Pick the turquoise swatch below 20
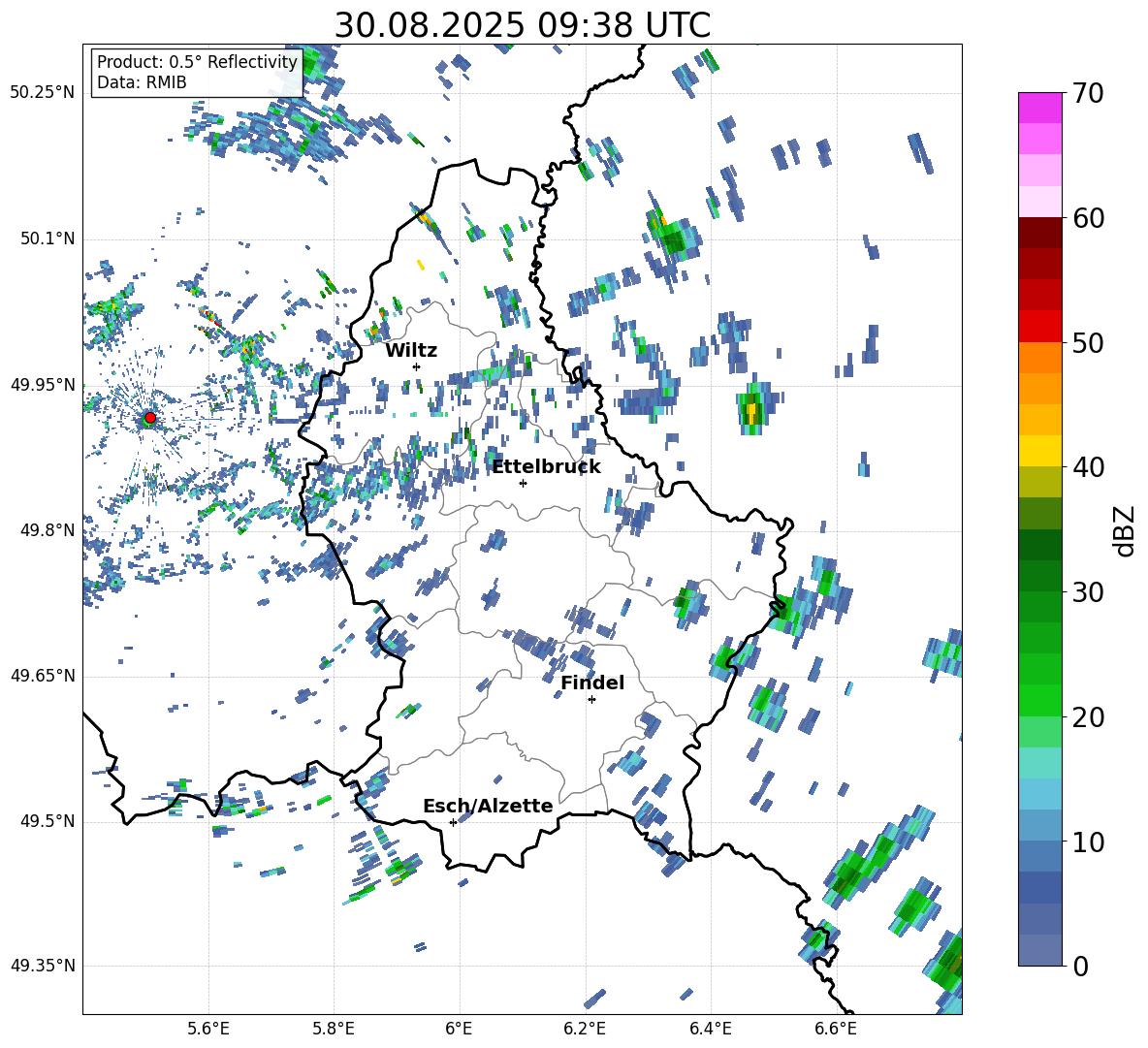 click(1039, 763)
